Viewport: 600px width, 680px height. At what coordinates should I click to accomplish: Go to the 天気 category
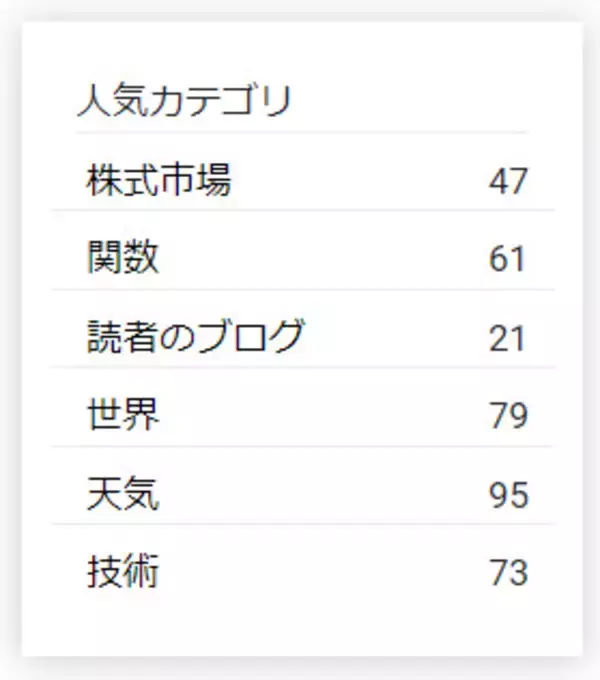[123, 494]
